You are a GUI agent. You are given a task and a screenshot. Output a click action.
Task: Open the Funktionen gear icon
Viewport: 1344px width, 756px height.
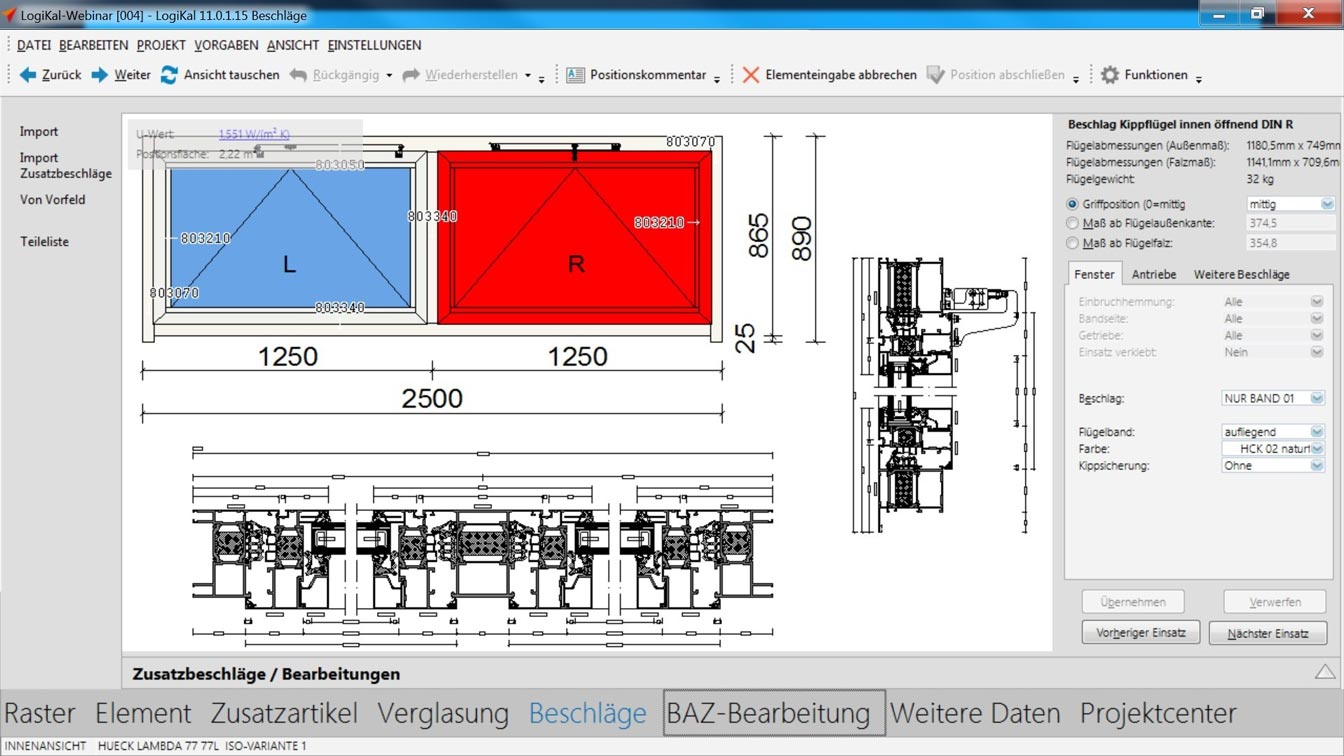tap(1110, 75)
